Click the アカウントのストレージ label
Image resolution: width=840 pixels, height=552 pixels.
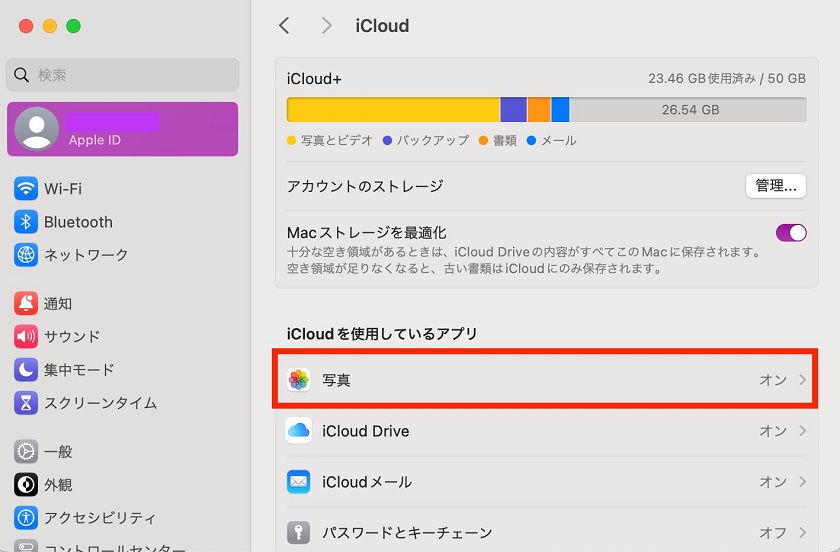365,186
